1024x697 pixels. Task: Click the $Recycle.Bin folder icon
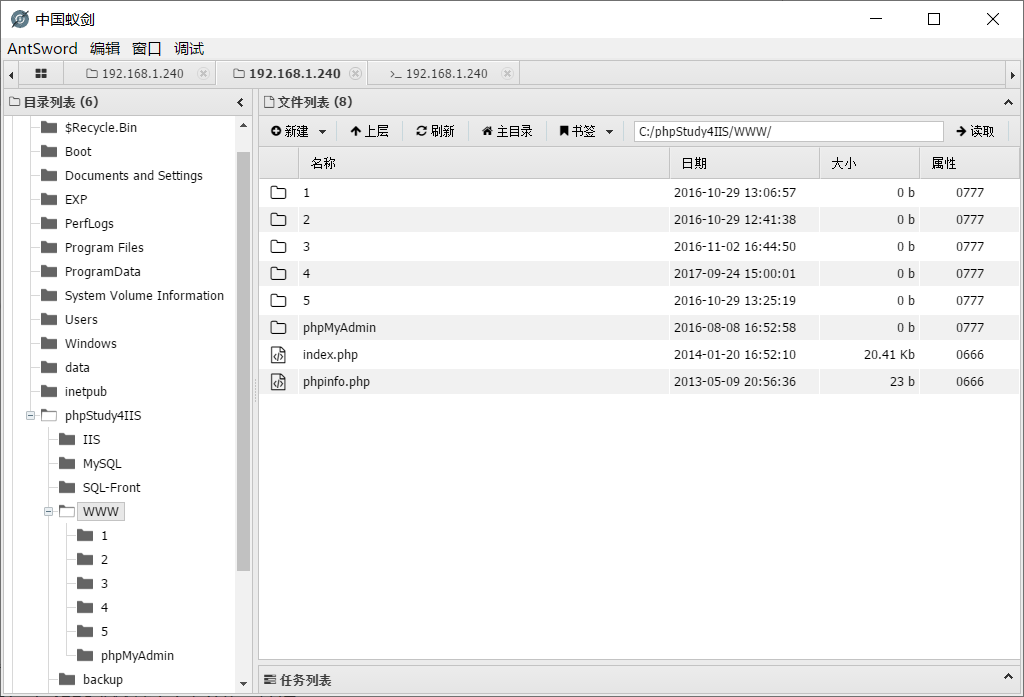point(49,127)
